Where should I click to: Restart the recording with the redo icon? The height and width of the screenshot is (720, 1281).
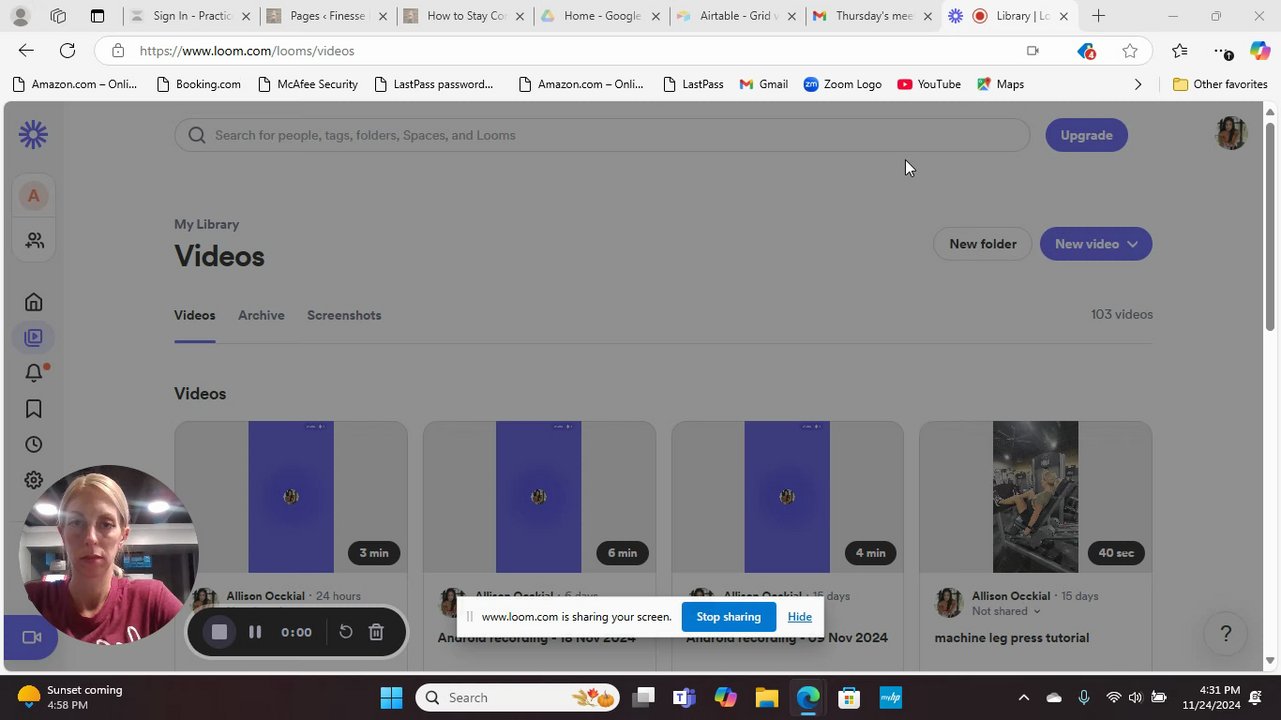tap(345, 632)
